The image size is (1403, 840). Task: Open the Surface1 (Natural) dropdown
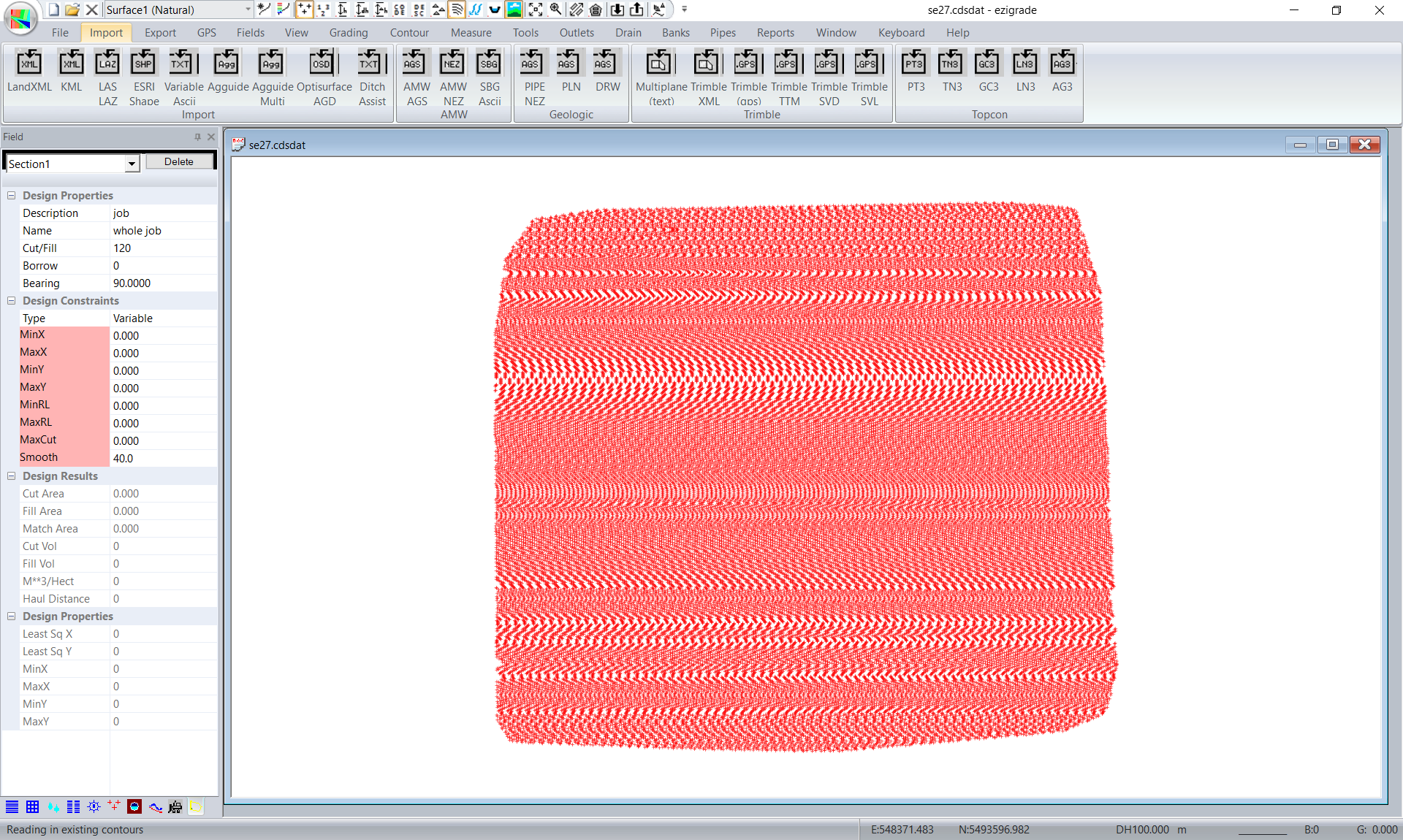pos(248,9)
